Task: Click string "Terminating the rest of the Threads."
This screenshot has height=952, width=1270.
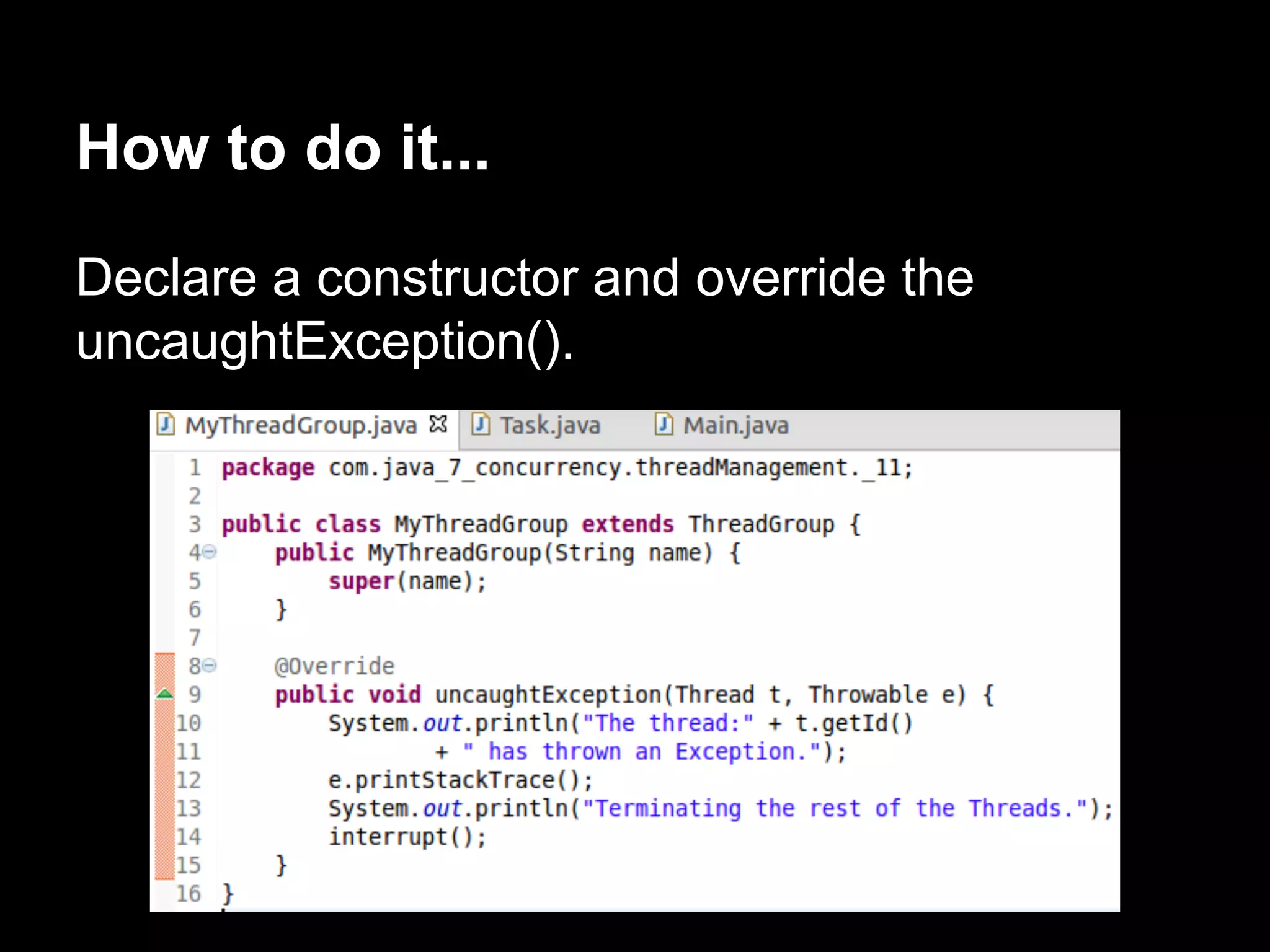Action: pyautogui.click(x=835, y=809)
